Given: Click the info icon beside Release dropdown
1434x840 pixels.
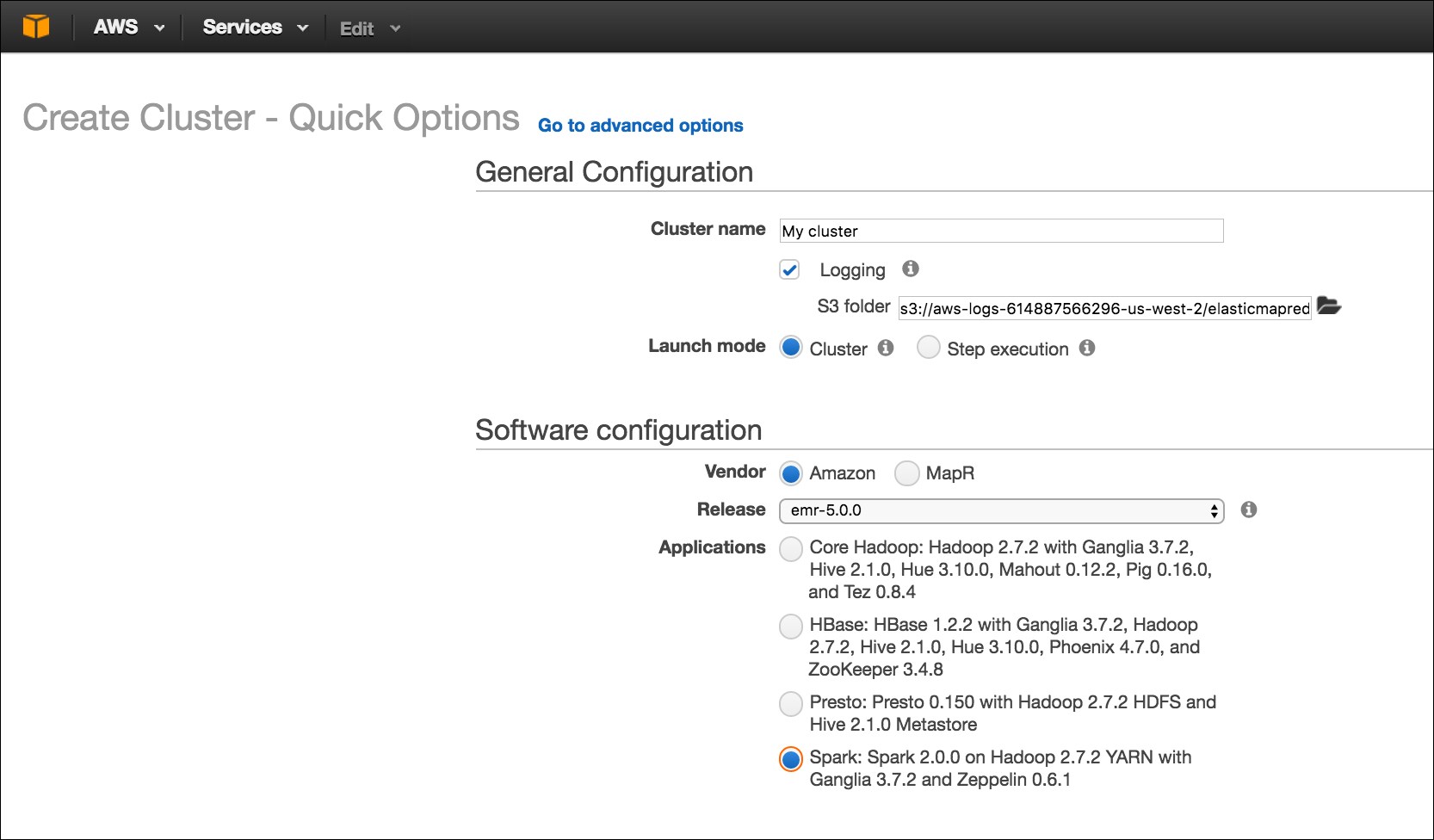Looking at the screenshot, I should coord(1249,510).
